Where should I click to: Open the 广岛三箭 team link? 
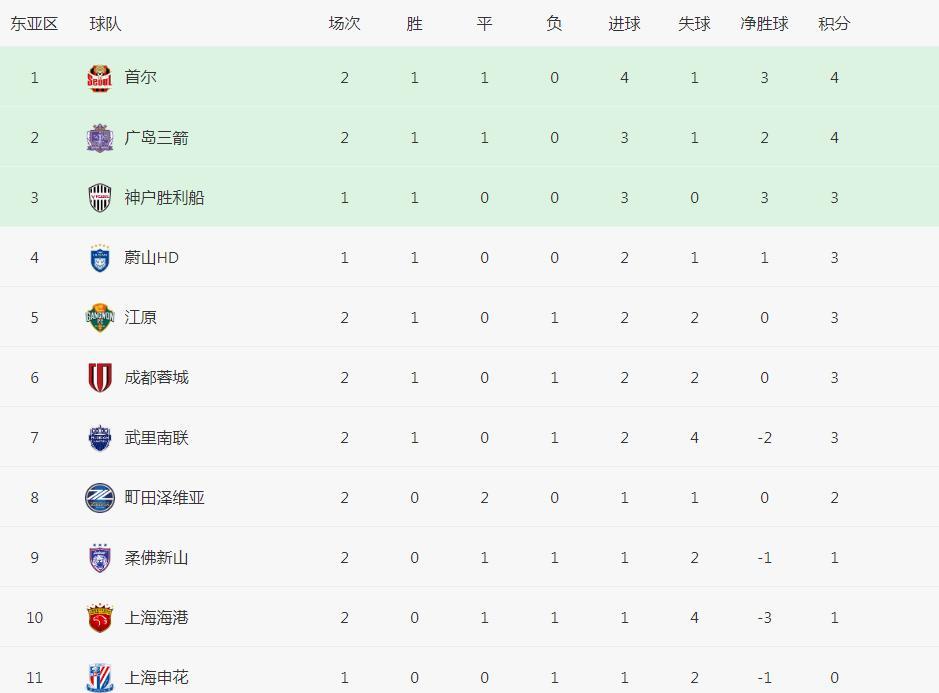click(157, 138)
